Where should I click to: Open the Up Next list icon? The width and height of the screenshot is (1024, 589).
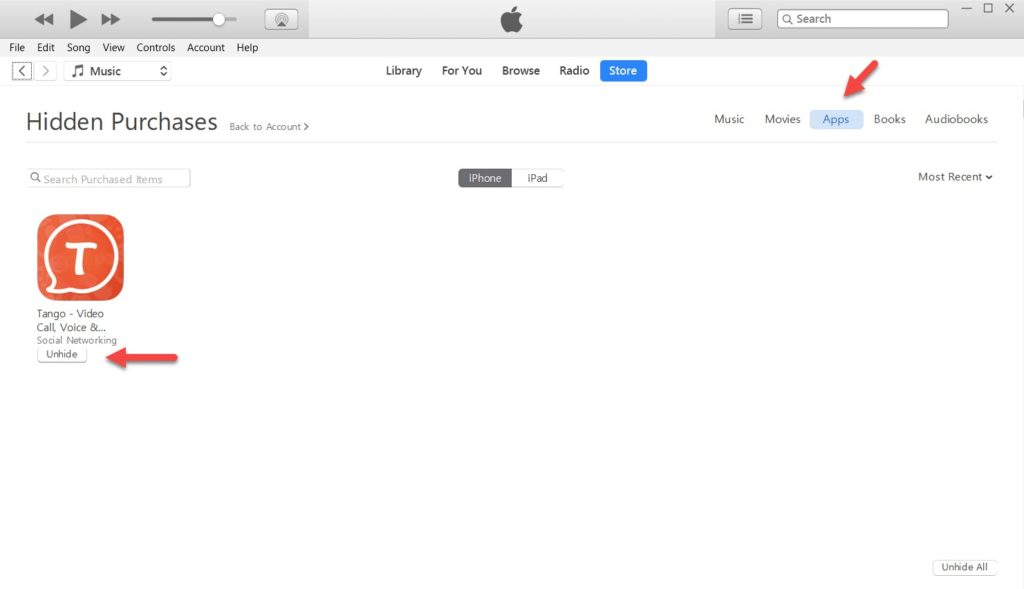point(744,18)
